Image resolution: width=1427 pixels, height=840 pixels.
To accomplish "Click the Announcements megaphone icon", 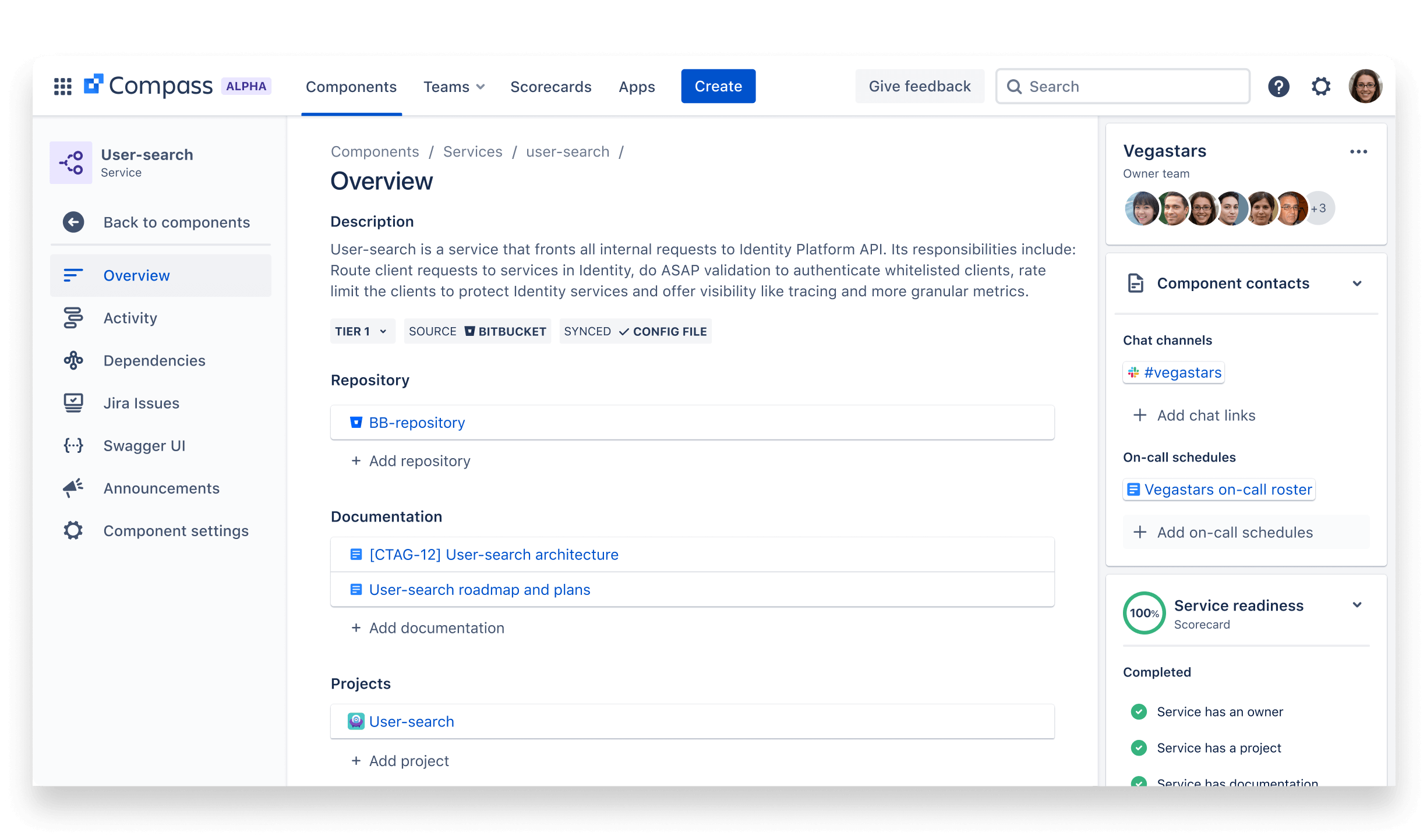I will (x=73, y=488).
